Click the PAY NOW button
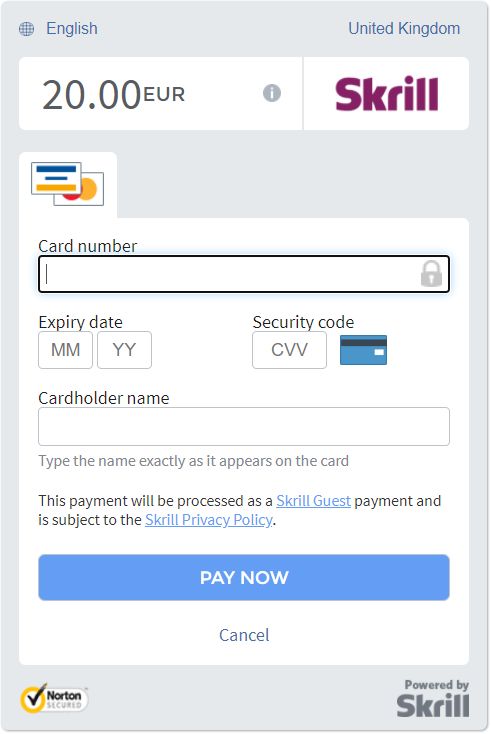Viewport: 491px width, 734px height. pyautogui.click(x=244, y=578)
